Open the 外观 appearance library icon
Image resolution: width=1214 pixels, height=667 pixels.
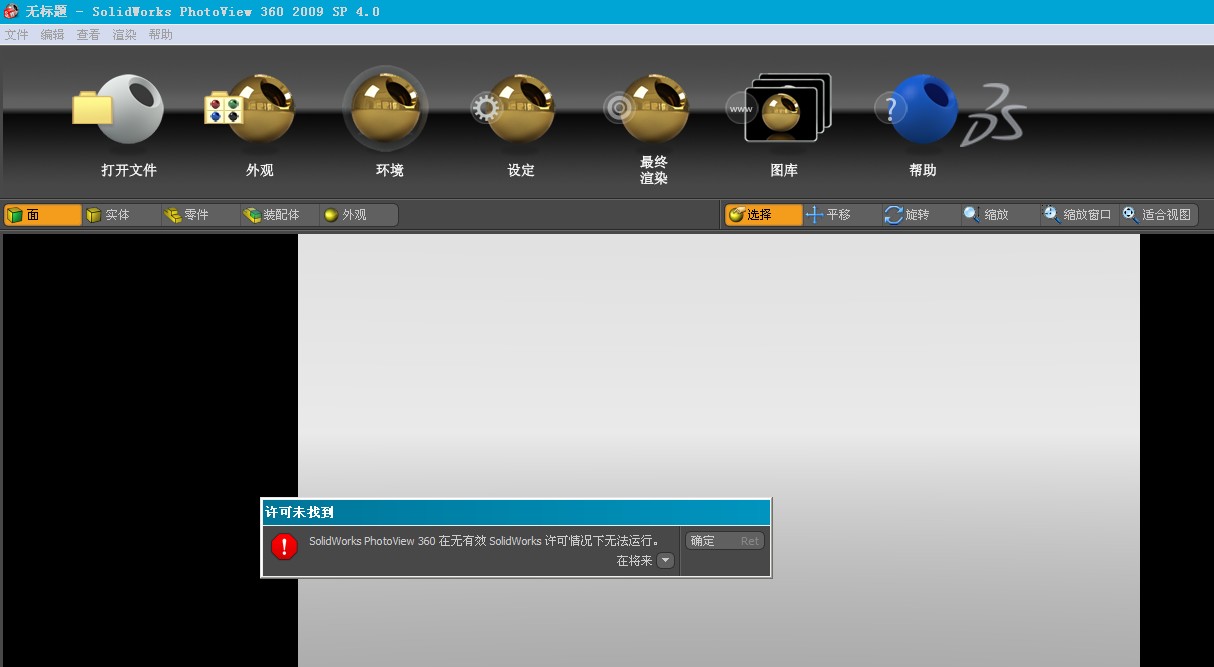tap(250, 110)
